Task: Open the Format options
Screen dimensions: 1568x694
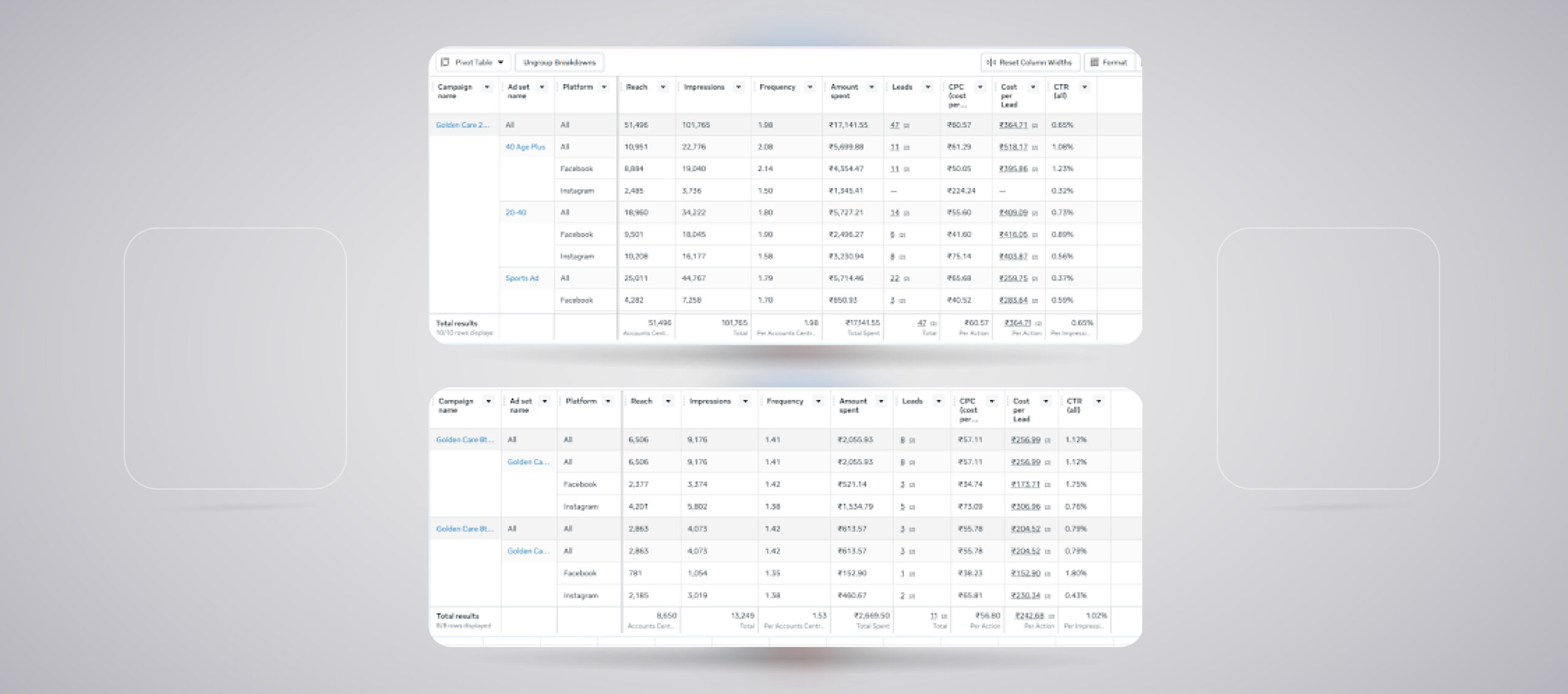Action: (x=1109, y=62)
